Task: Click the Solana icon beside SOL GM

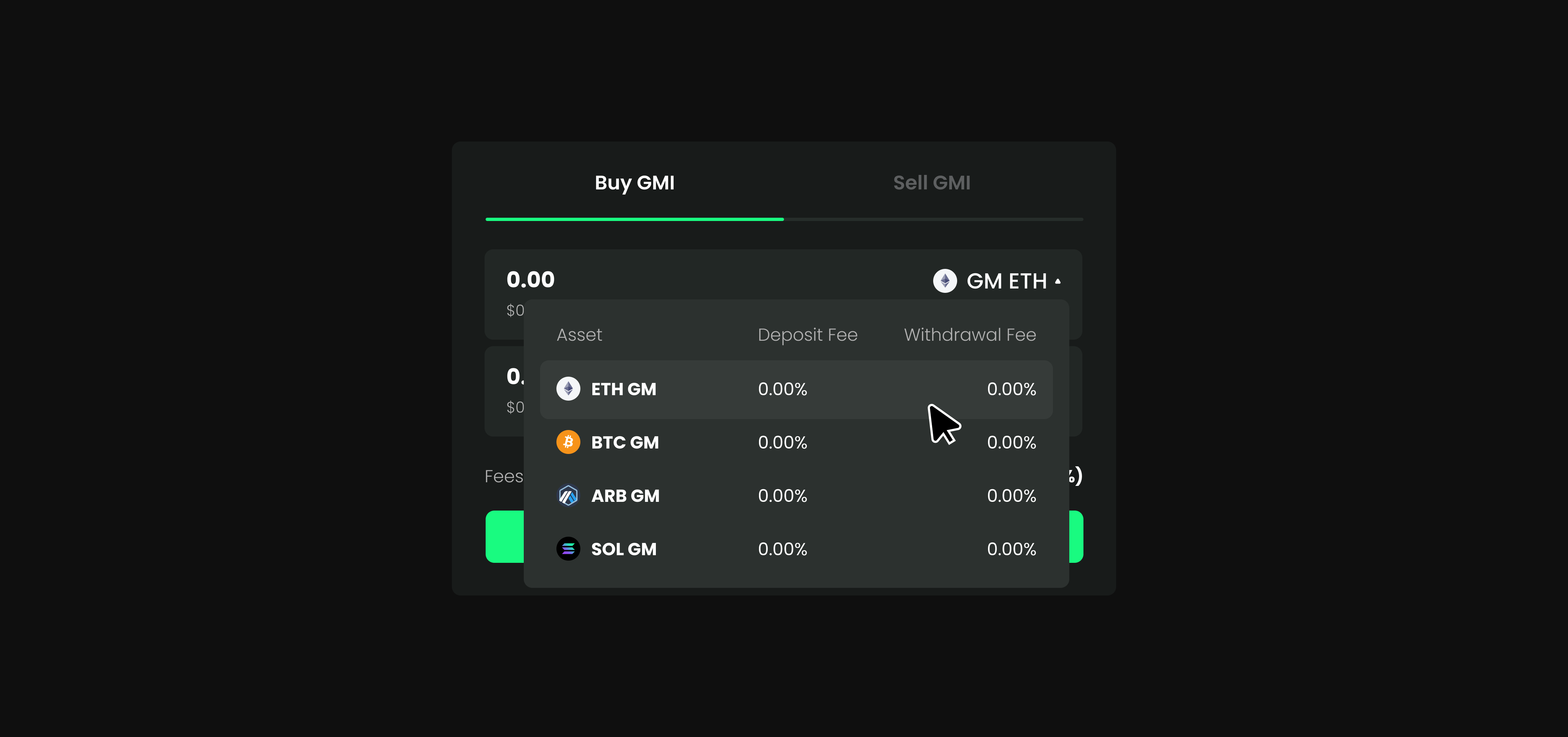Action: [x=568, y=548]
